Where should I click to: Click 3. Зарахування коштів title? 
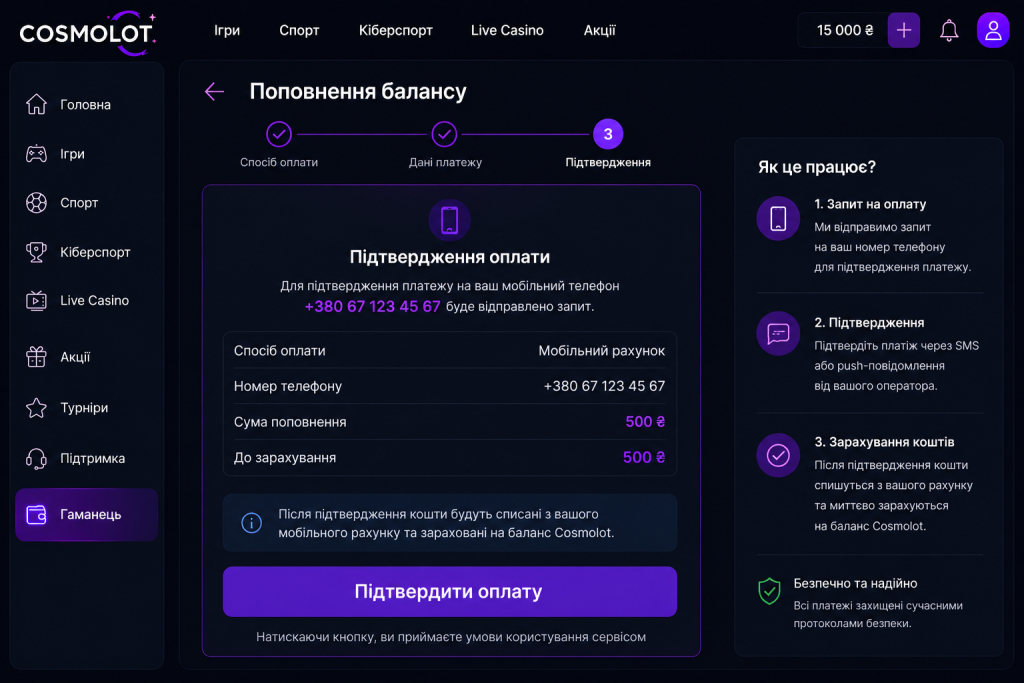tap(884, 442)
